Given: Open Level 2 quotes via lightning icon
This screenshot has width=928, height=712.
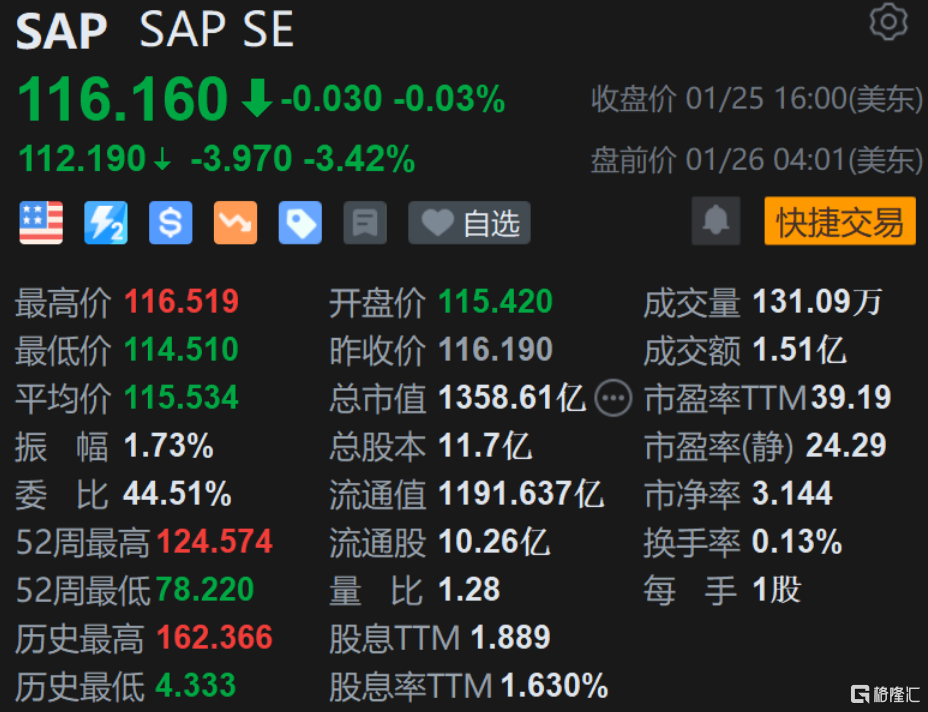Looking at the screenshot, I should (x=105, y=223).
